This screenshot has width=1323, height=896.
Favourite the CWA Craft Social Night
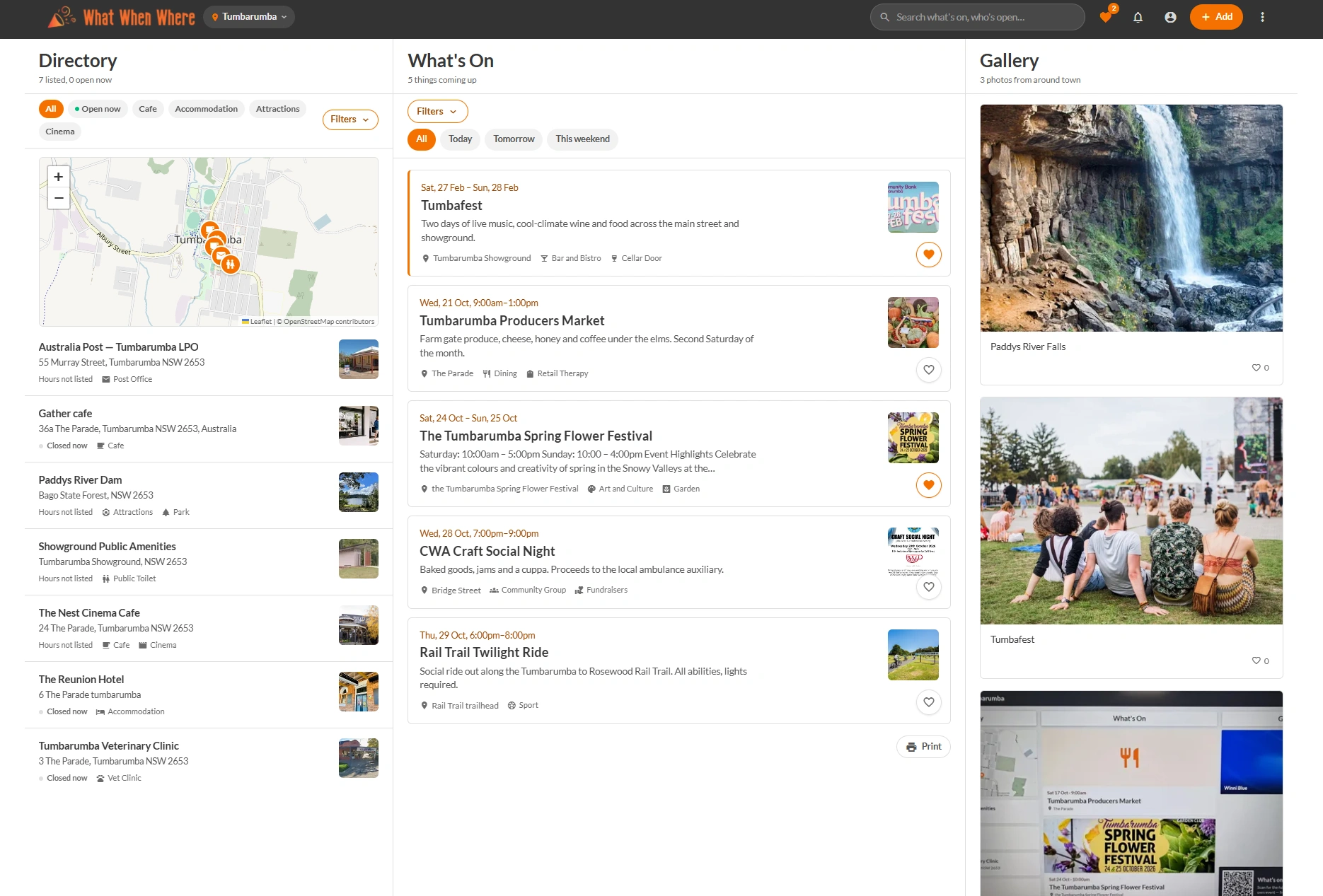point(928,587)
